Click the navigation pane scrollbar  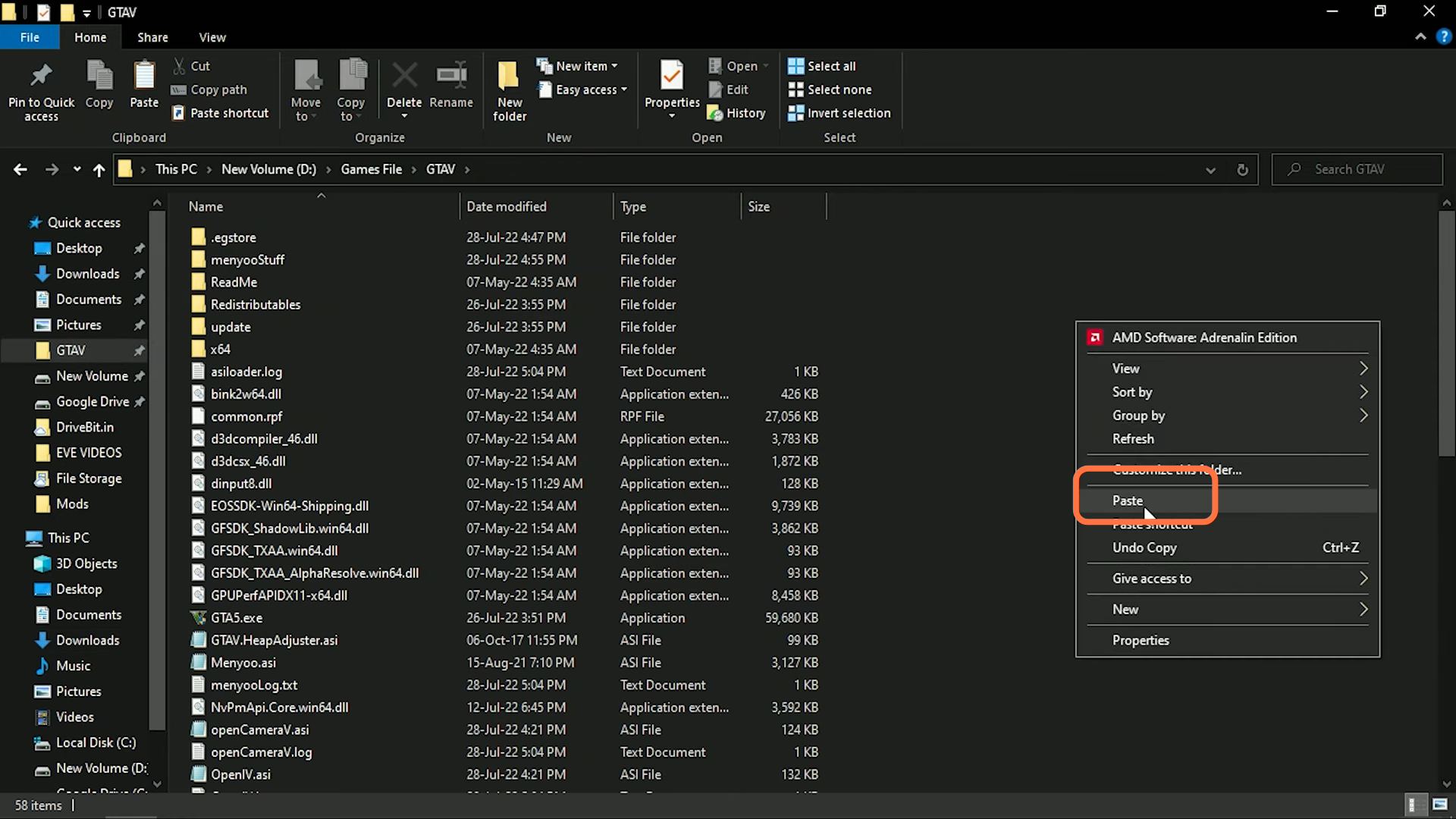point(157,470)
